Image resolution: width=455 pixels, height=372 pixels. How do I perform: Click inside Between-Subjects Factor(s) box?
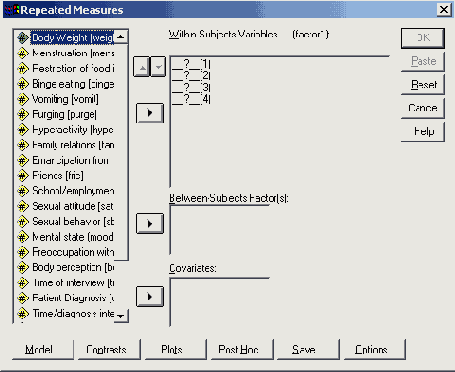tap(220, 230)
